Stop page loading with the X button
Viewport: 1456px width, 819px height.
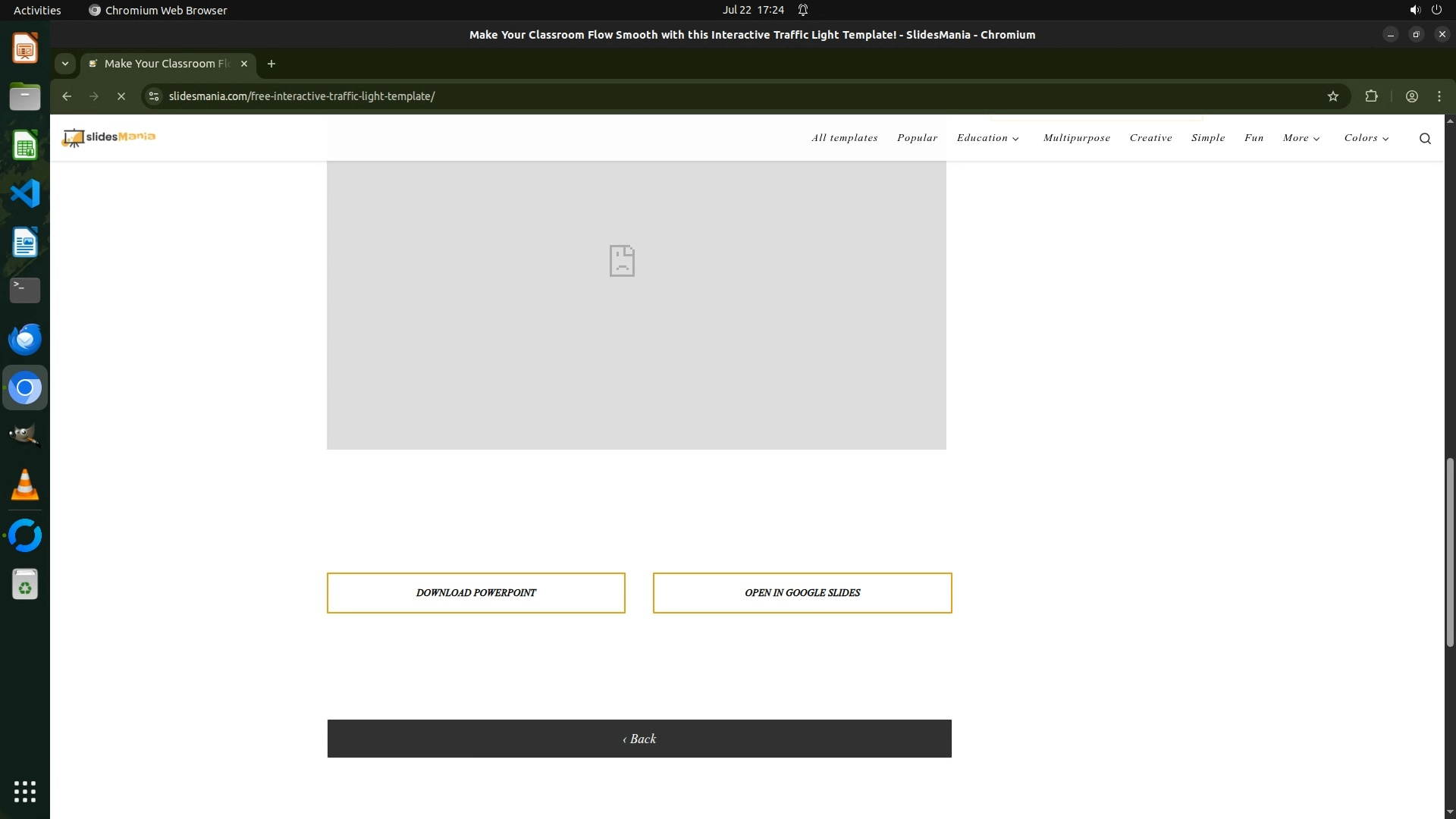coord(121,96)
